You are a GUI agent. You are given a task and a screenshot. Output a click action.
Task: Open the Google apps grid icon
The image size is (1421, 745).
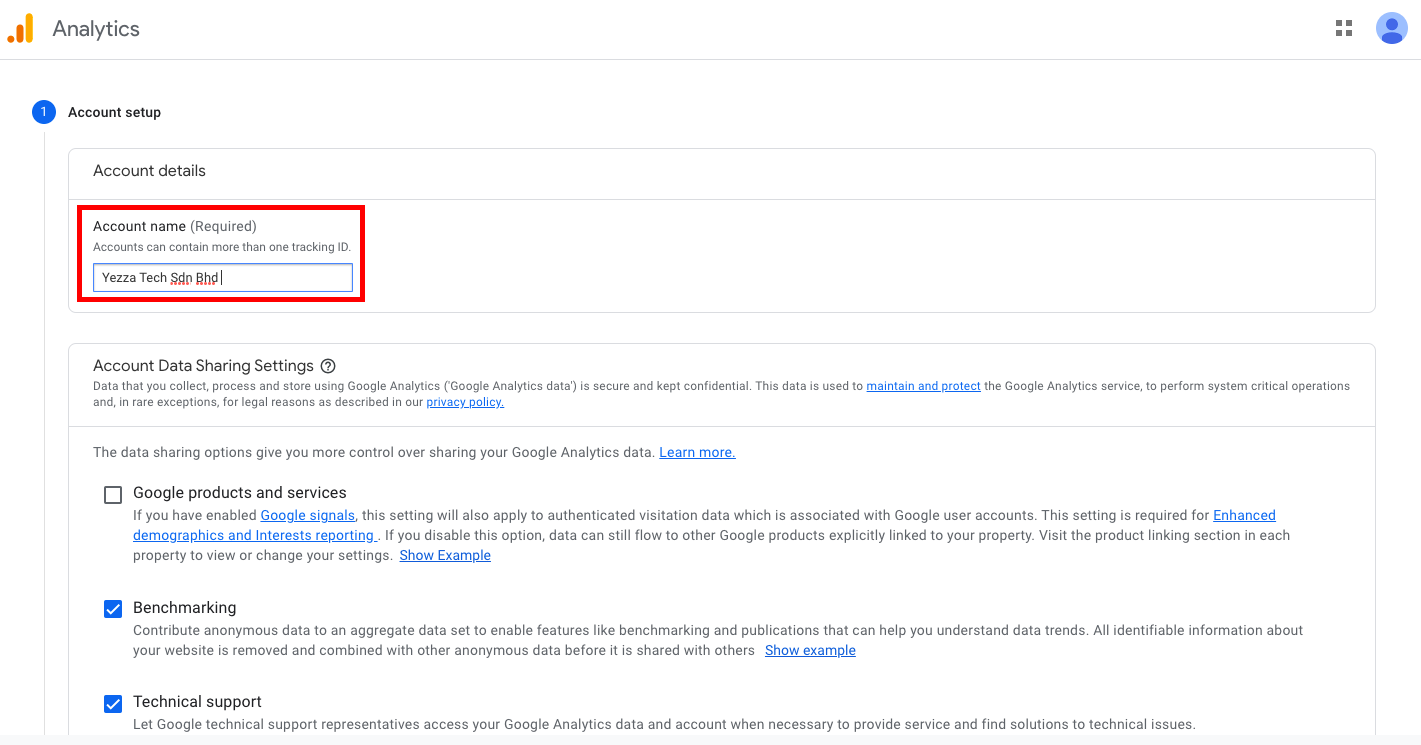point(1344,28)
